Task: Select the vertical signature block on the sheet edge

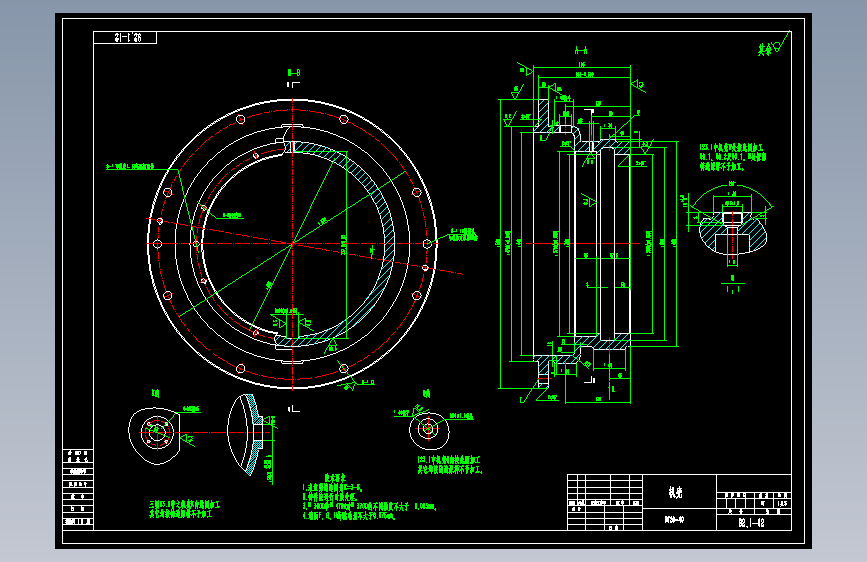Action: [x=78, y=487]
